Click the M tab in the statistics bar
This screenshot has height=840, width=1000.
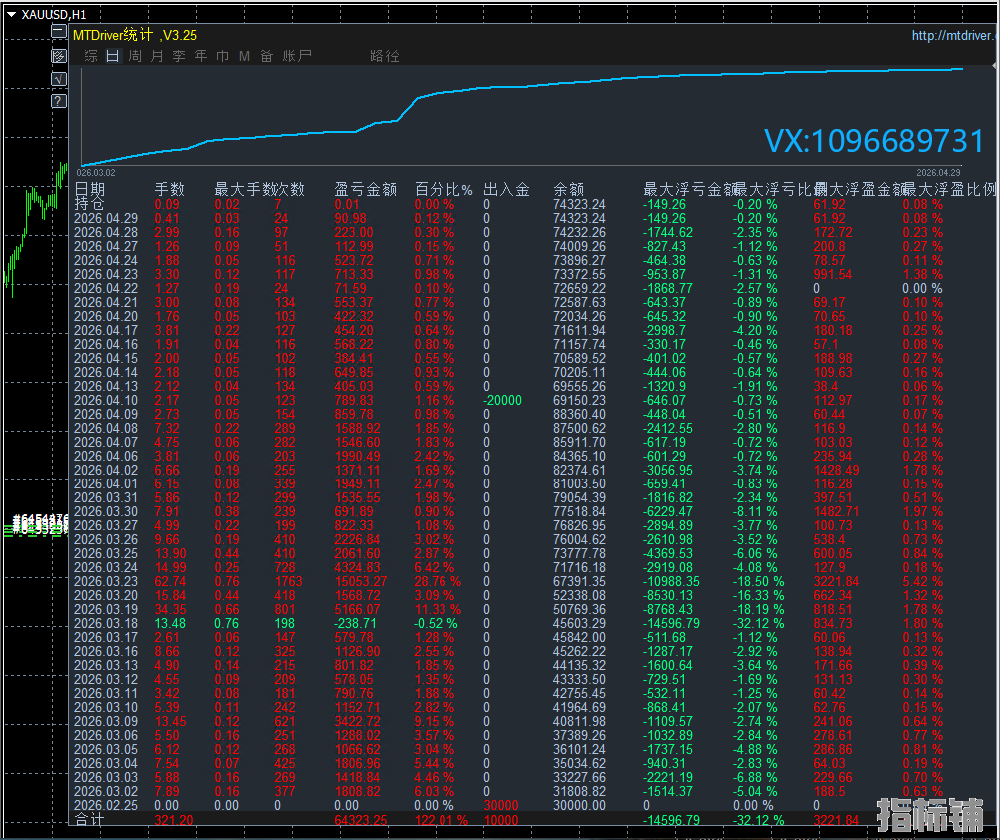pos(244,56)
